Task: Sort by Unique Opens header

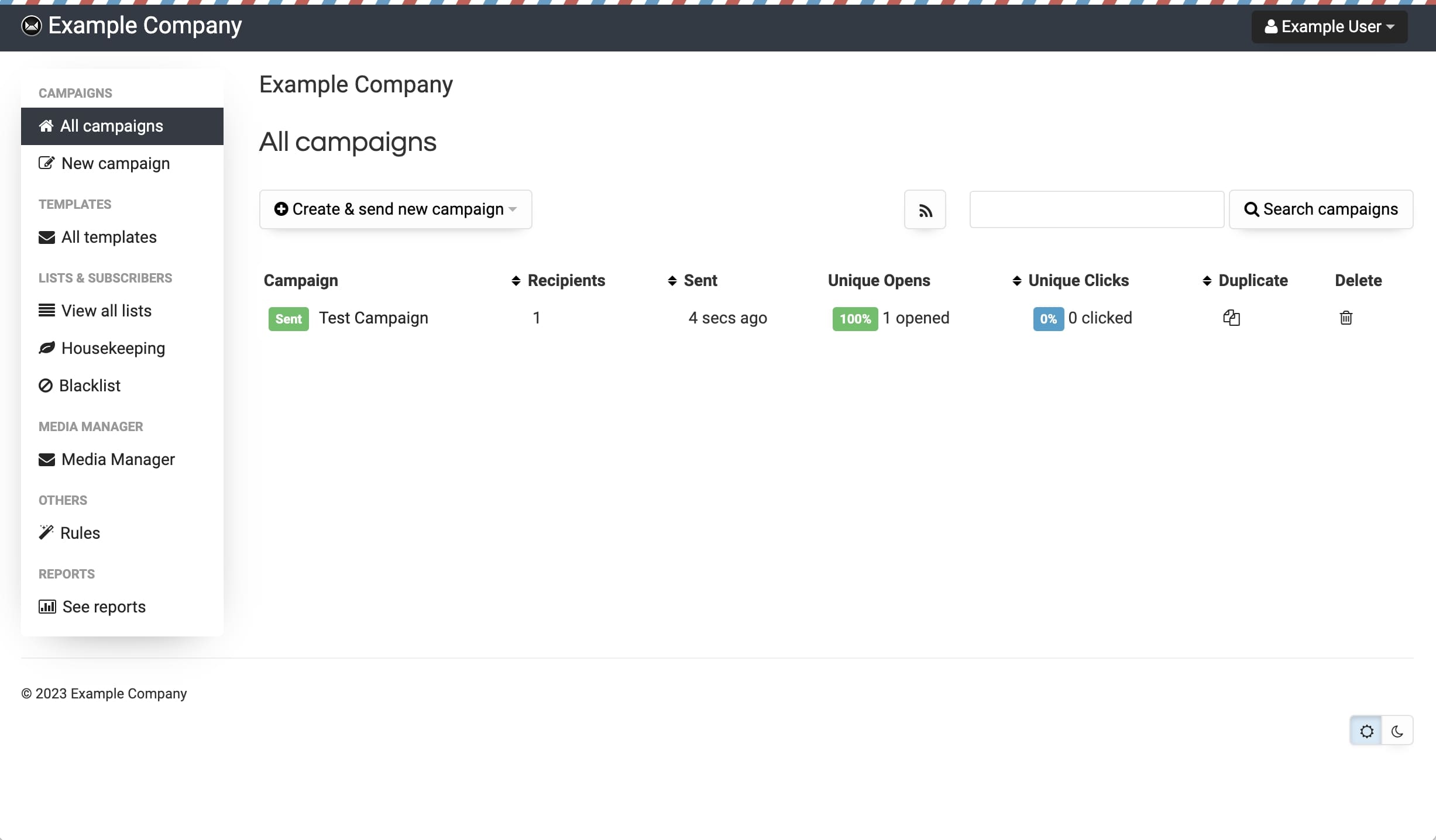Action: click(879, 281)
